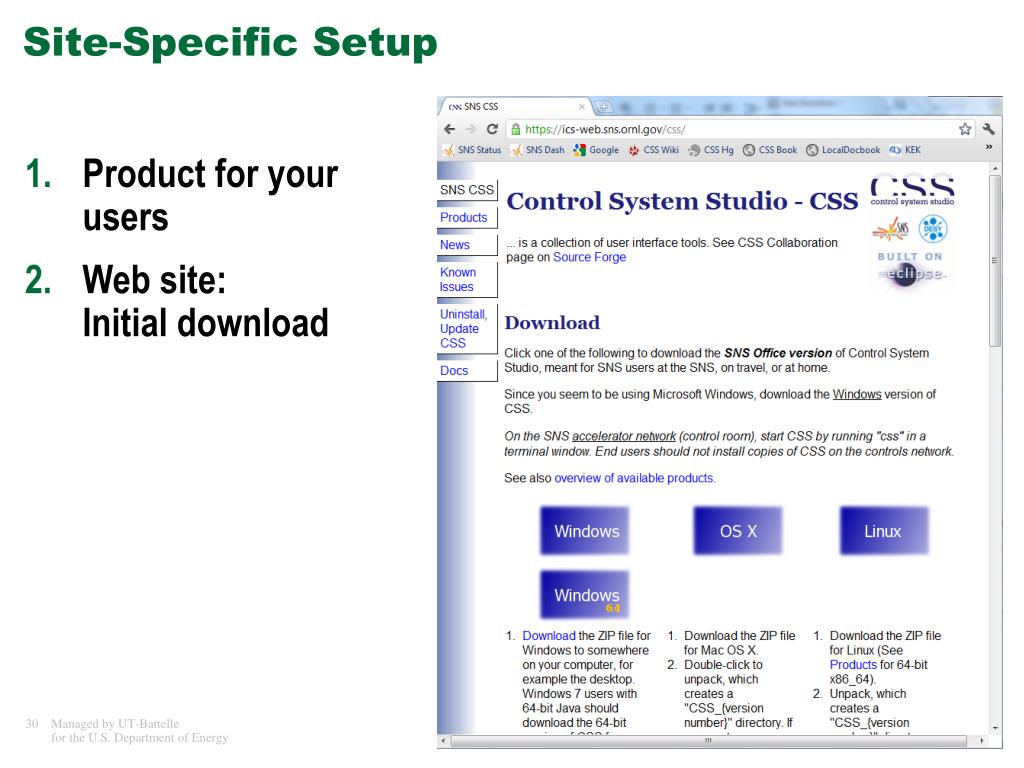1024x768 pixels.
Task: Click the Linux download button
Action: pos(884,531)
